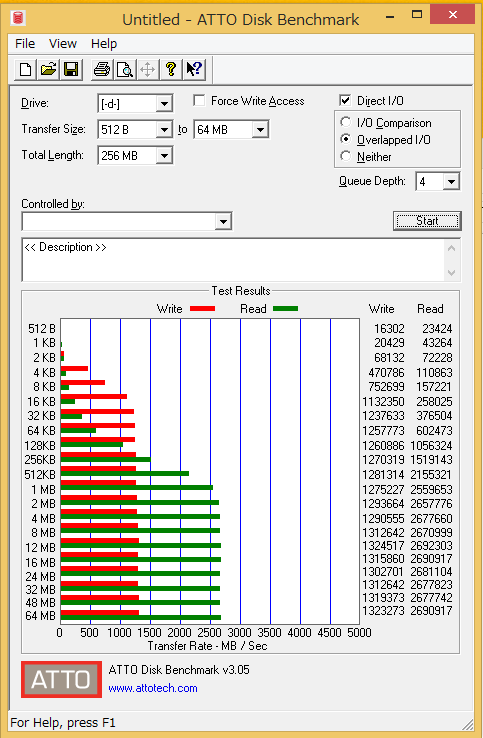Click inside the Description text box

(x=233, y=260)
